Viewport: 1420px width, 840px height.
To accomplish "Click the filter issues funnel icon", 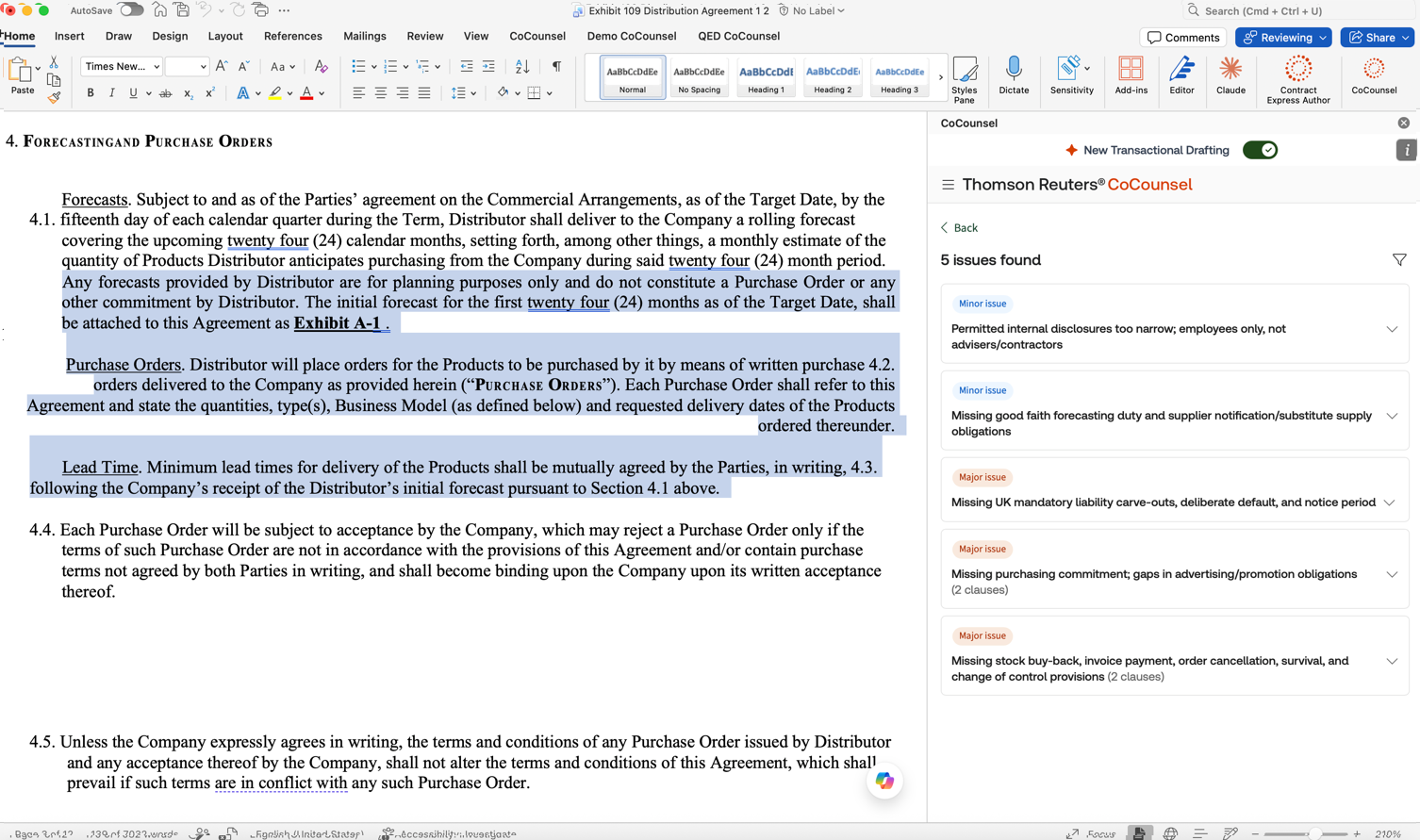I will click(1399, 260).
